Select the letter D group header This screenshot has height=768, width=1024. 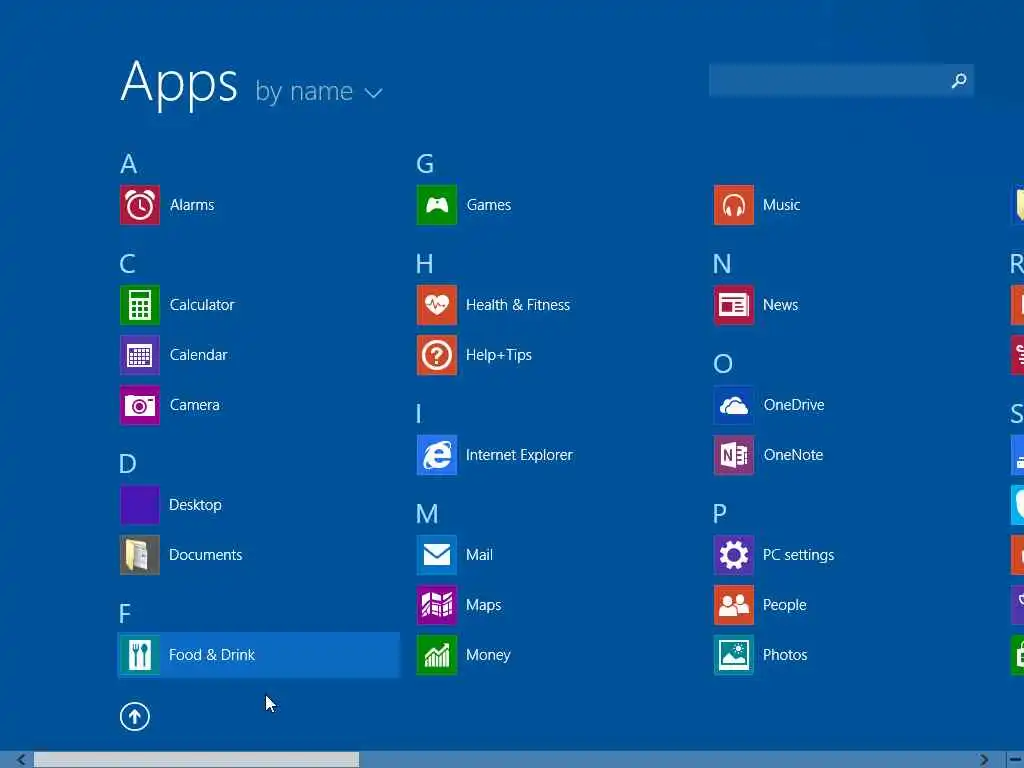(x=128, y=464)
